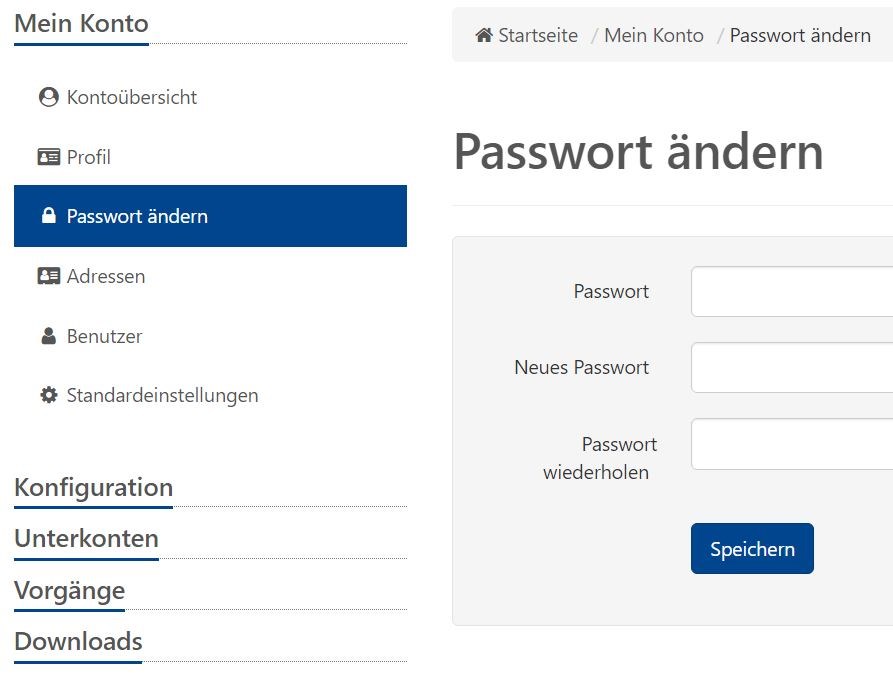This screenshot has width=893, height=694.
Task: Click the Profil ID card icon
Action: (48, 157)
